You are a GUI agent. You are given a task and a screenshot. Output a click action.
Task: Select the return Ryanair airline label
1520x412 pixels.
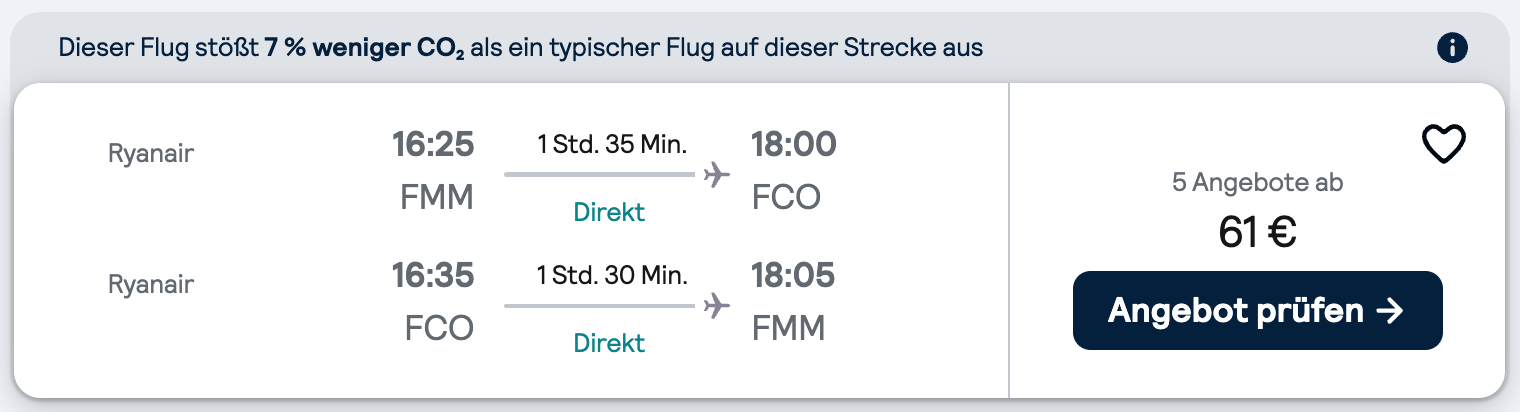tap(151, 284)
